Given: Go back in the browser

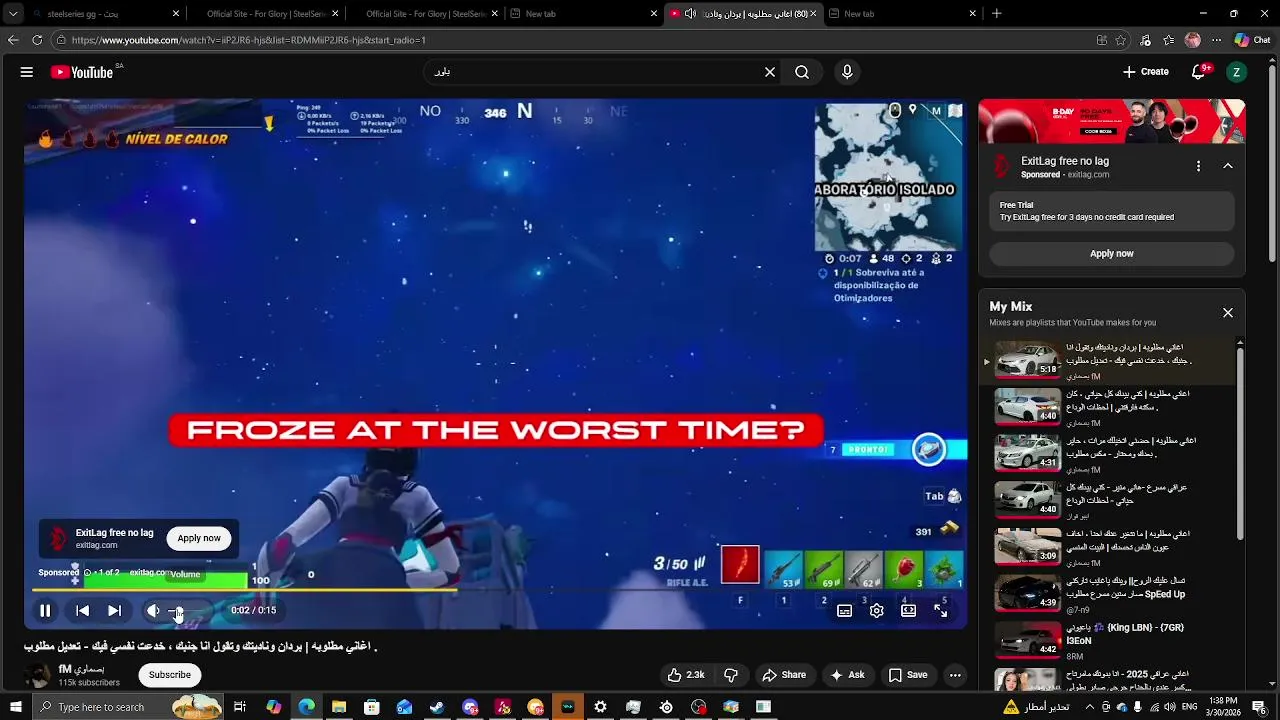Looking at the screenshot, I should [x=13, y=40].
